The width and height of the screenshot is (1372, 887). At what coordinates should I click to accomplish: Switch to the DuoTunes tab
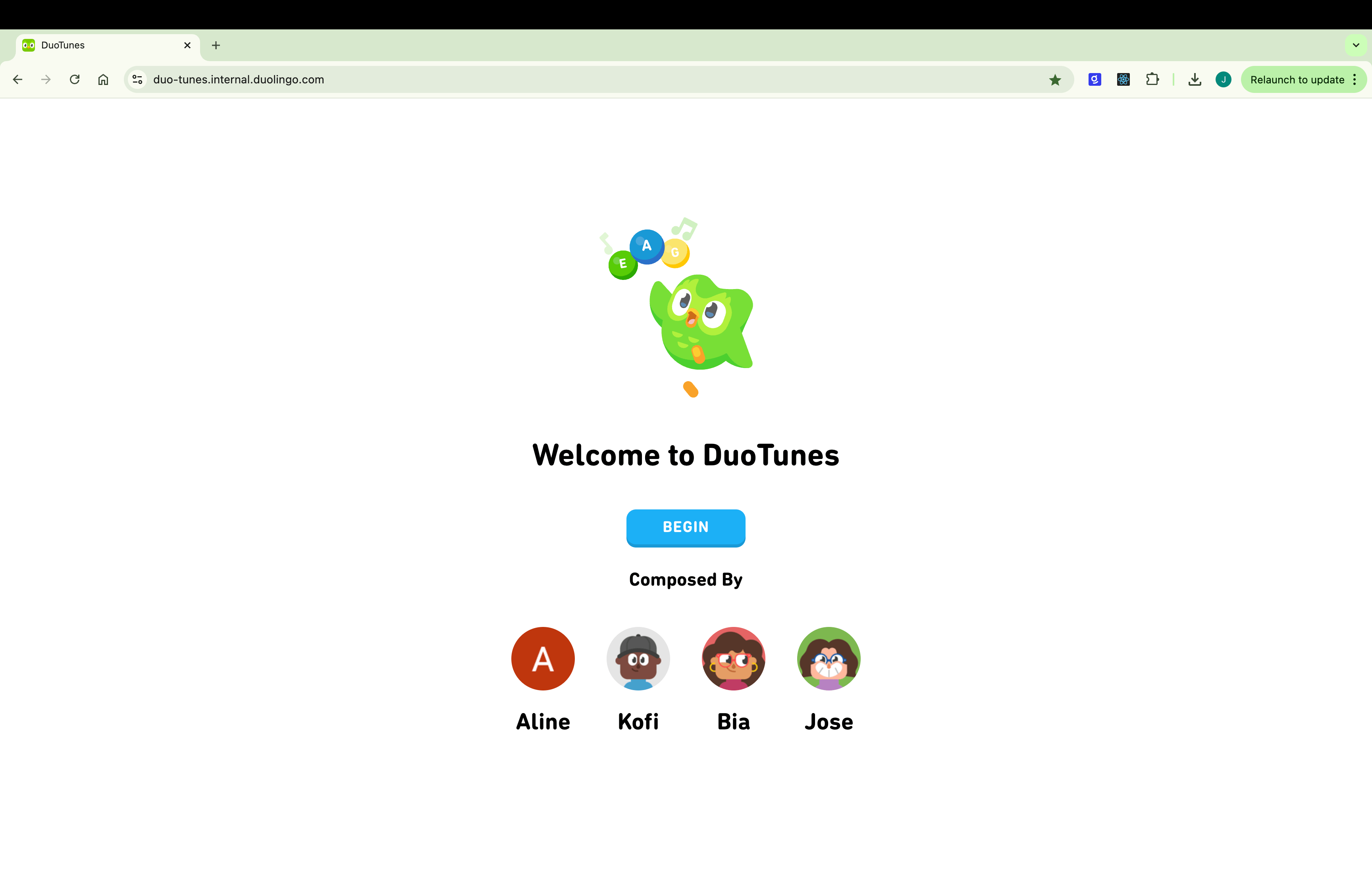[x=107, y=46]
